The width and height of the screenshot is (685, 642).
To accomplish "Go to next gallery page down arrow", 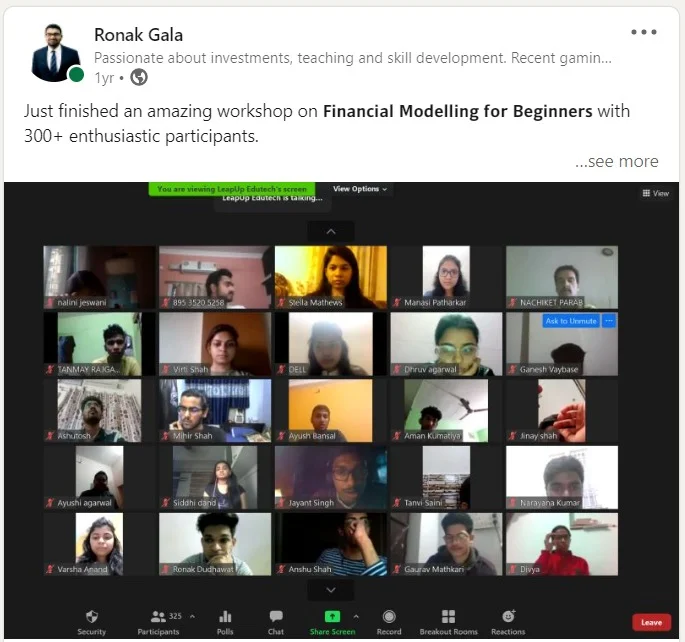I will (331, 590).
